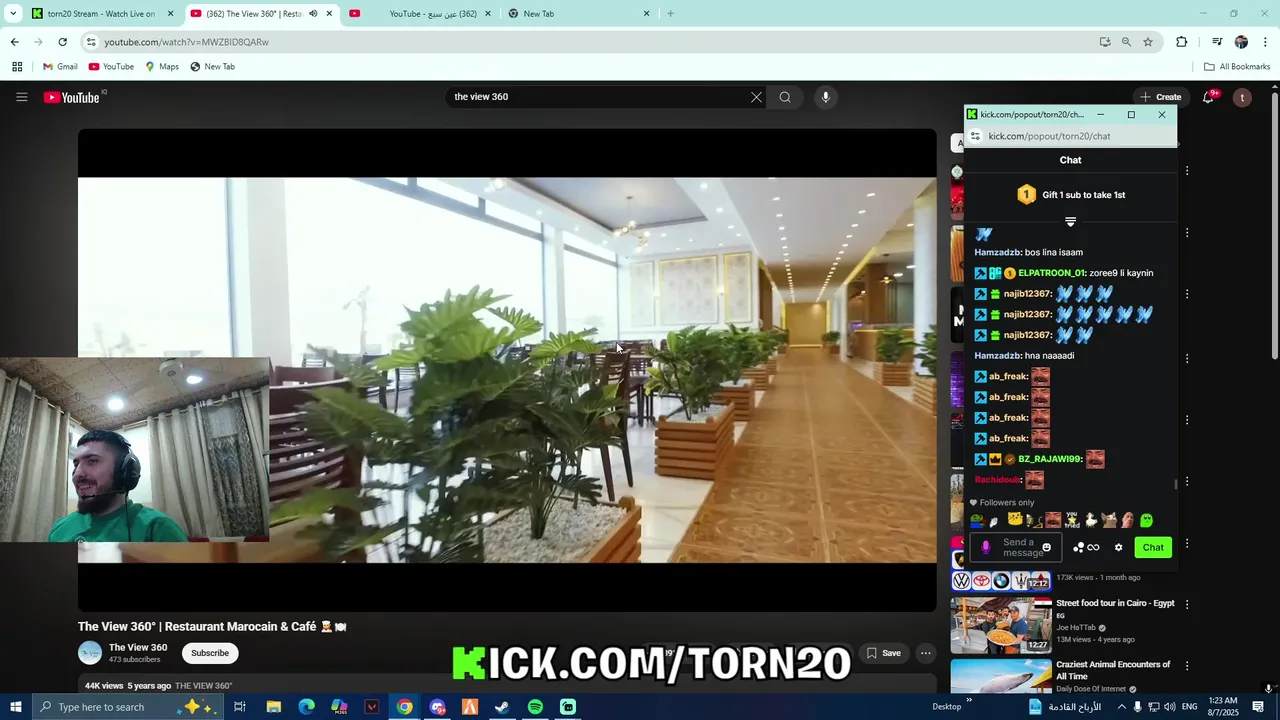The height and width of the screenshot is (720, 1280).
Task: Bookmark this page with the star
Action: [1148, 42]
